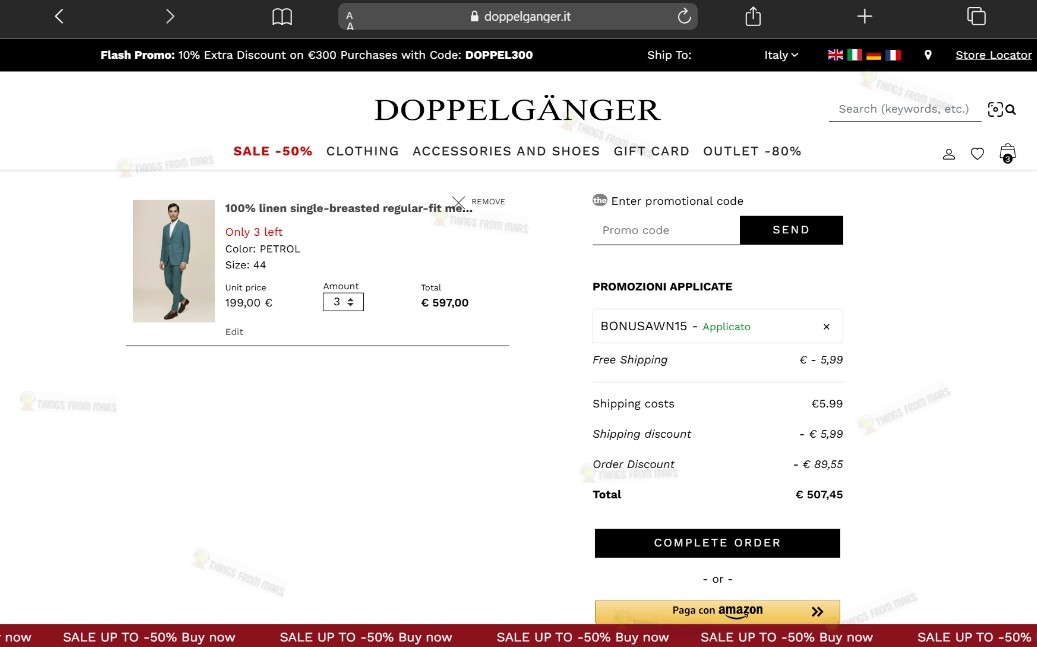Open the GIFT CARD menu

[x=651, y=151]
